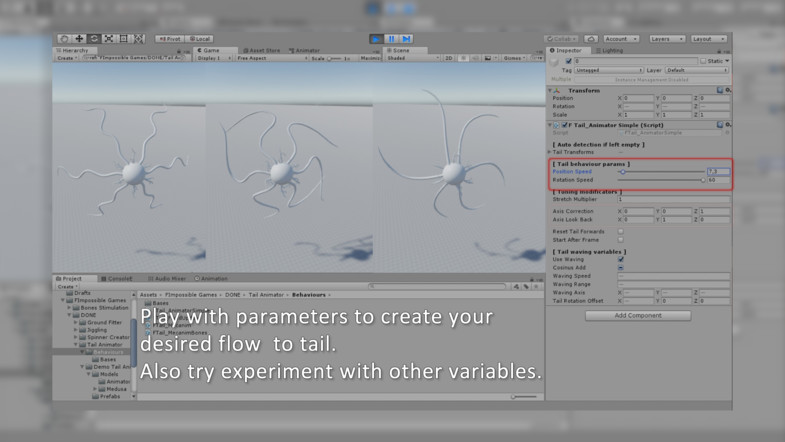Open the Gizmos dropdown in Scene view

tap(515, 58)
